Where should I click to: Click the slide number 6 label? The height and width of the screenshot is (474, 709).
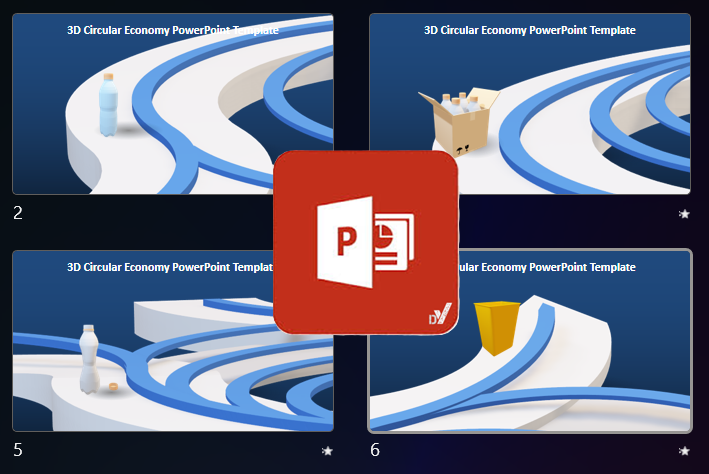[375, 451]
